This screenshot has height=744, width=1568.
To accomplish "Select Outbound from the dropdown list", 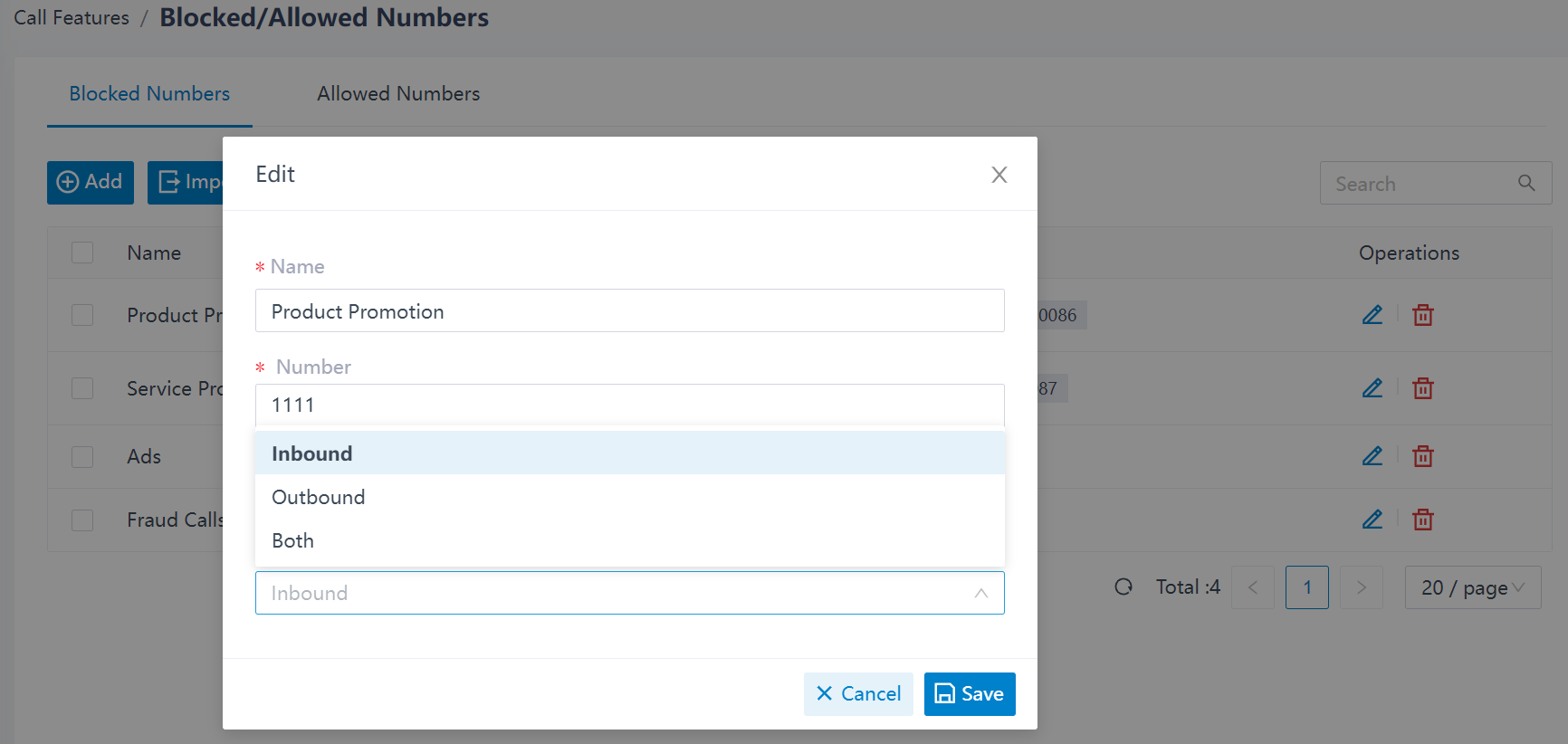I will (x=630, y=497).
